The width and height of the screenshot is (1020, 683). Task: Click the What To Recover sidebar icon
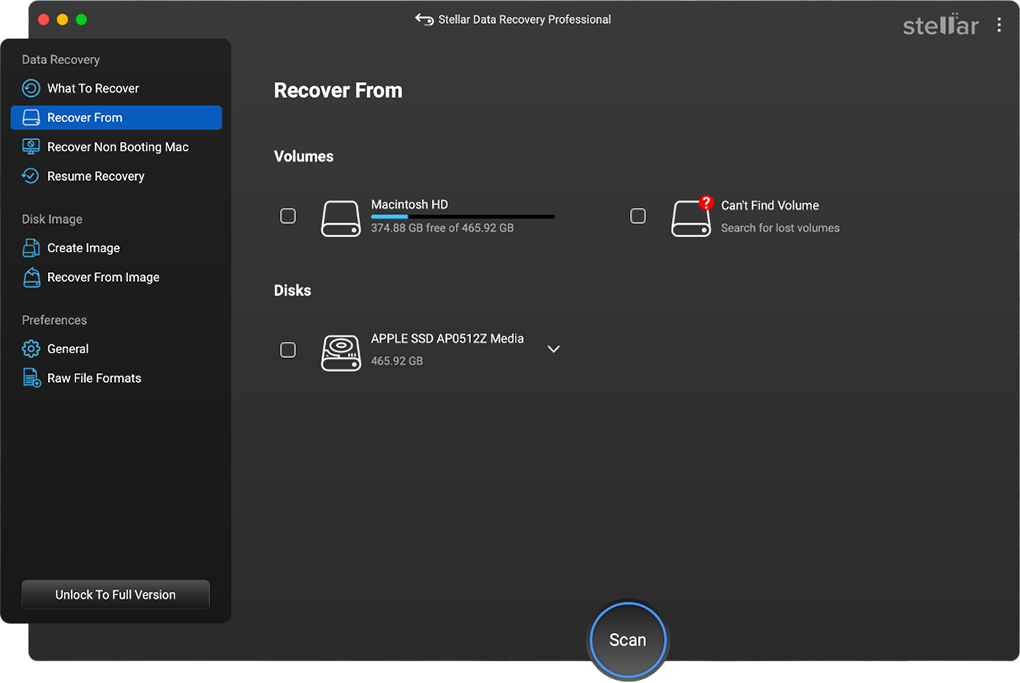pyautogui.click(x=31, y=89)
